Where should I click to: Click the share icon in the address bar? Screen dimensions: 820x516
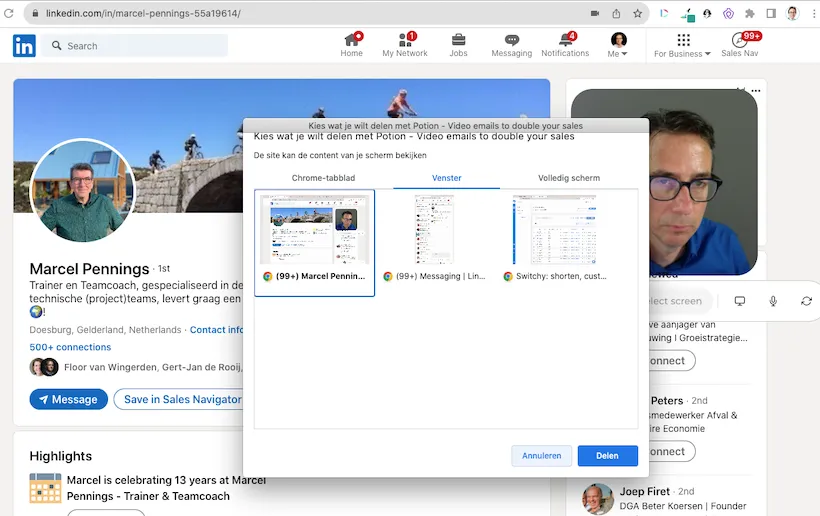[616, 14]
